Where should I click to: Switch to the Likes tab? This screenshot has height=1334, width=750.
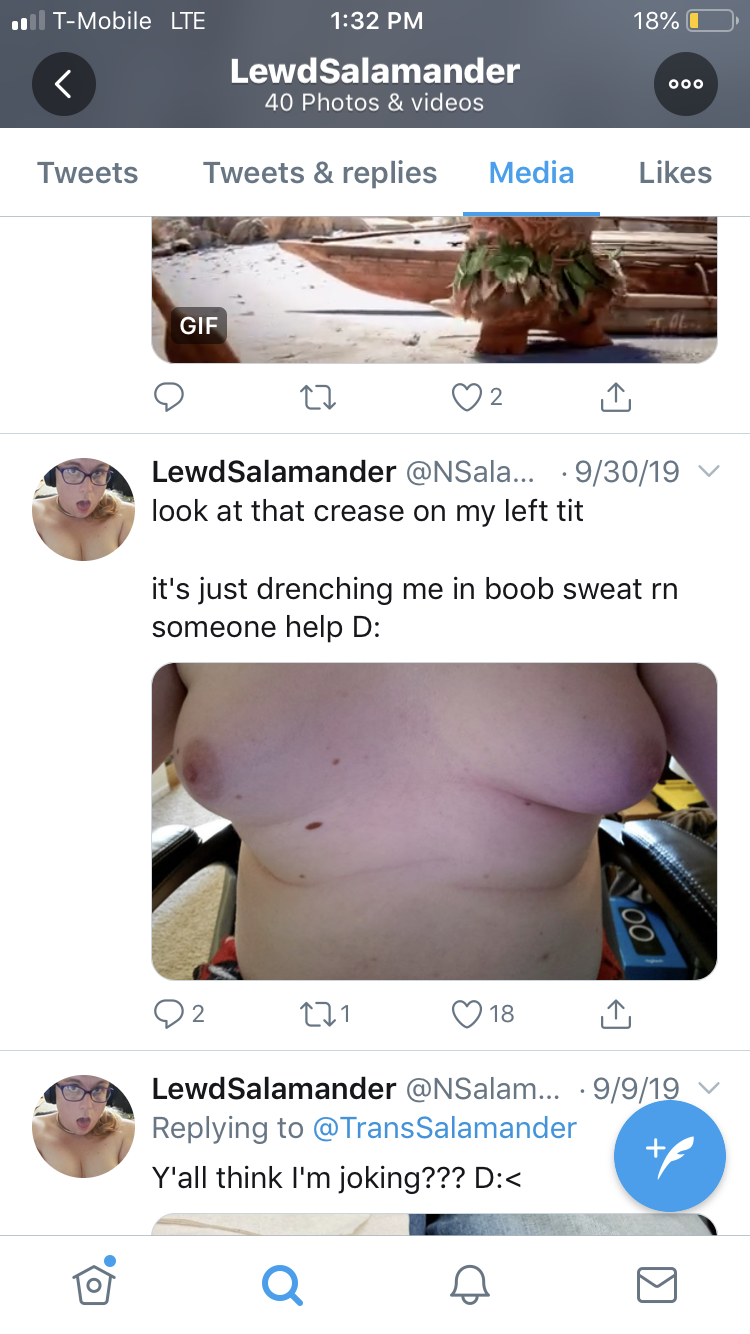click(x=675, y=173)
